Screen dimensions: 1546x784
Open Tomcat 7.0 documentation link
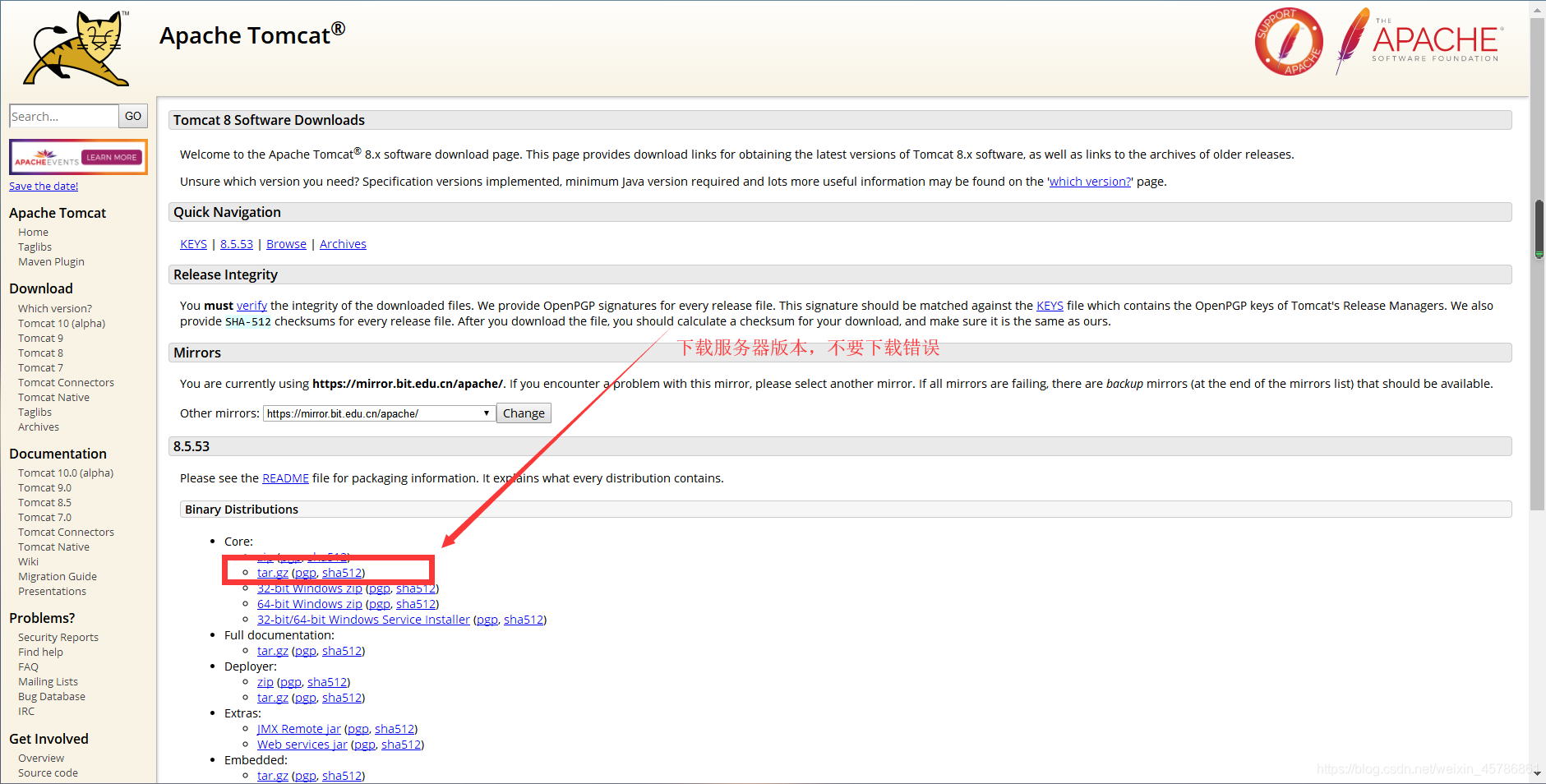[44, 518]
